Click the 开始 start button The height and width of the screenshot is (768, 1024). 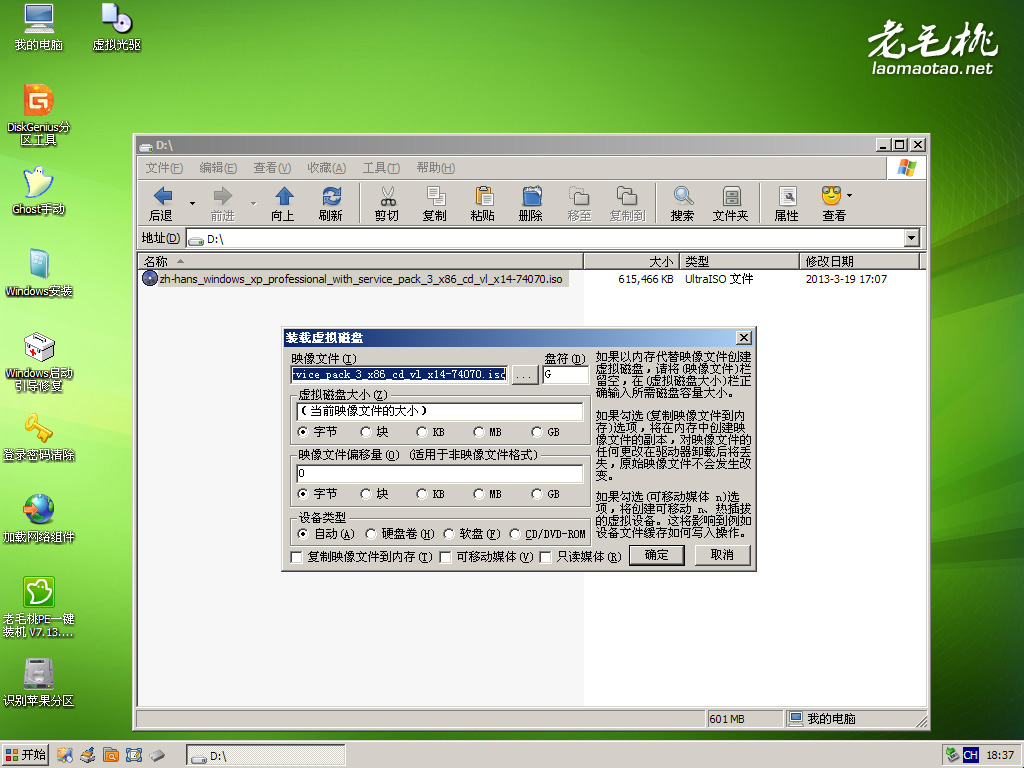(25, 755)
